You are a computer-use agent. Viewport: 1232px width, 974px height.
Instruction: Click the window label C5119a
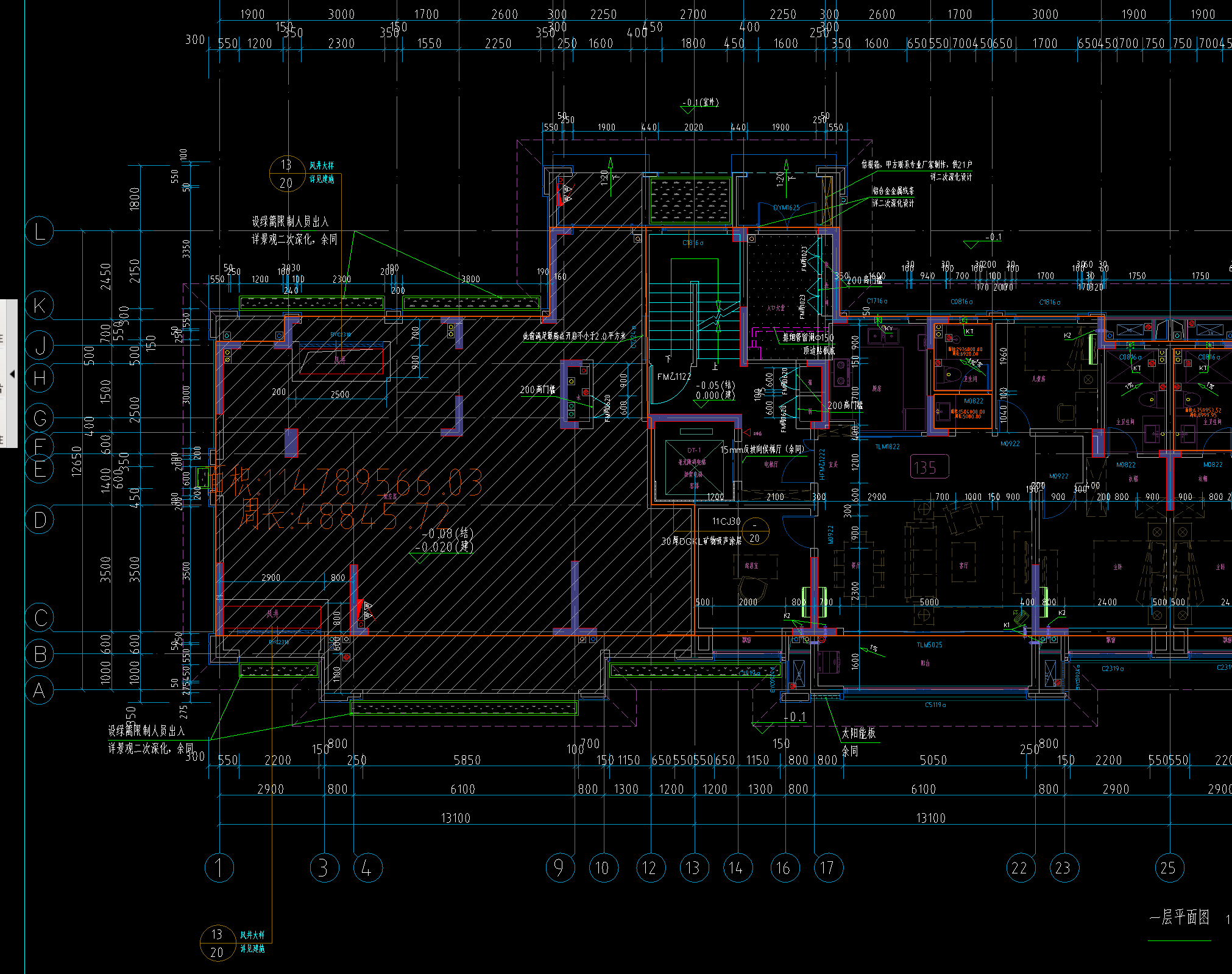pyautogui.click(x=935, y=705)
